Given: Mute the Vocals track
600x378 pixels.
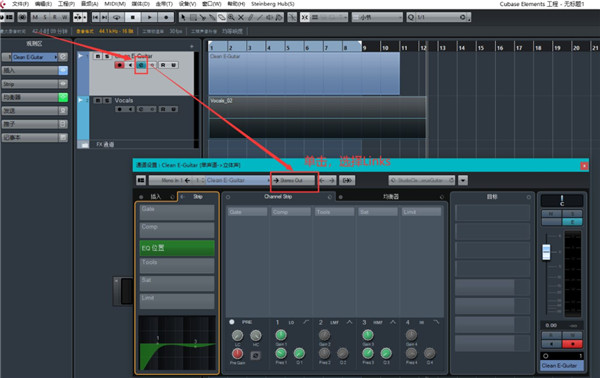Looking at the screenshot, I should pos(98,100).
